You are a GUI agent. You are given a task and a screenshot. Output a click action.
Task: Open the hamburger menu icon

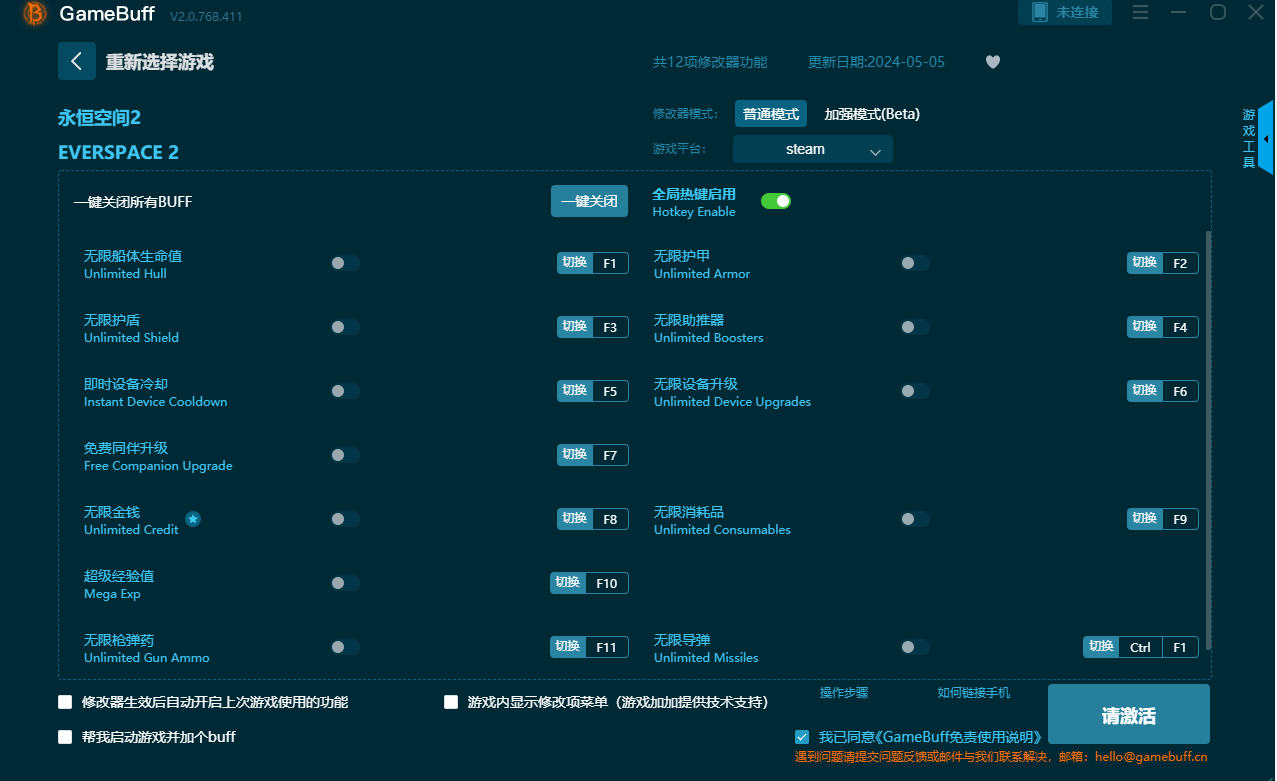click(1140, 12)
